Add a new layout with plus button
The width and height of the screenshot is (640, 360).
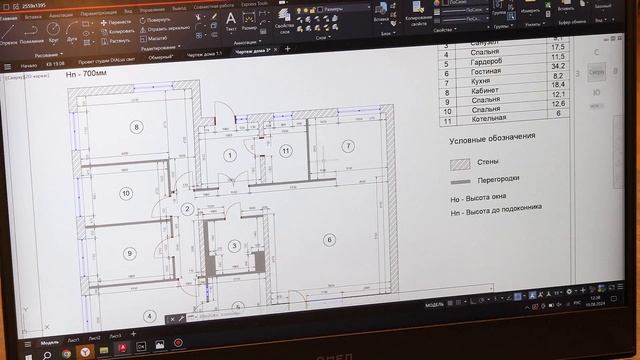pos(133,334)
